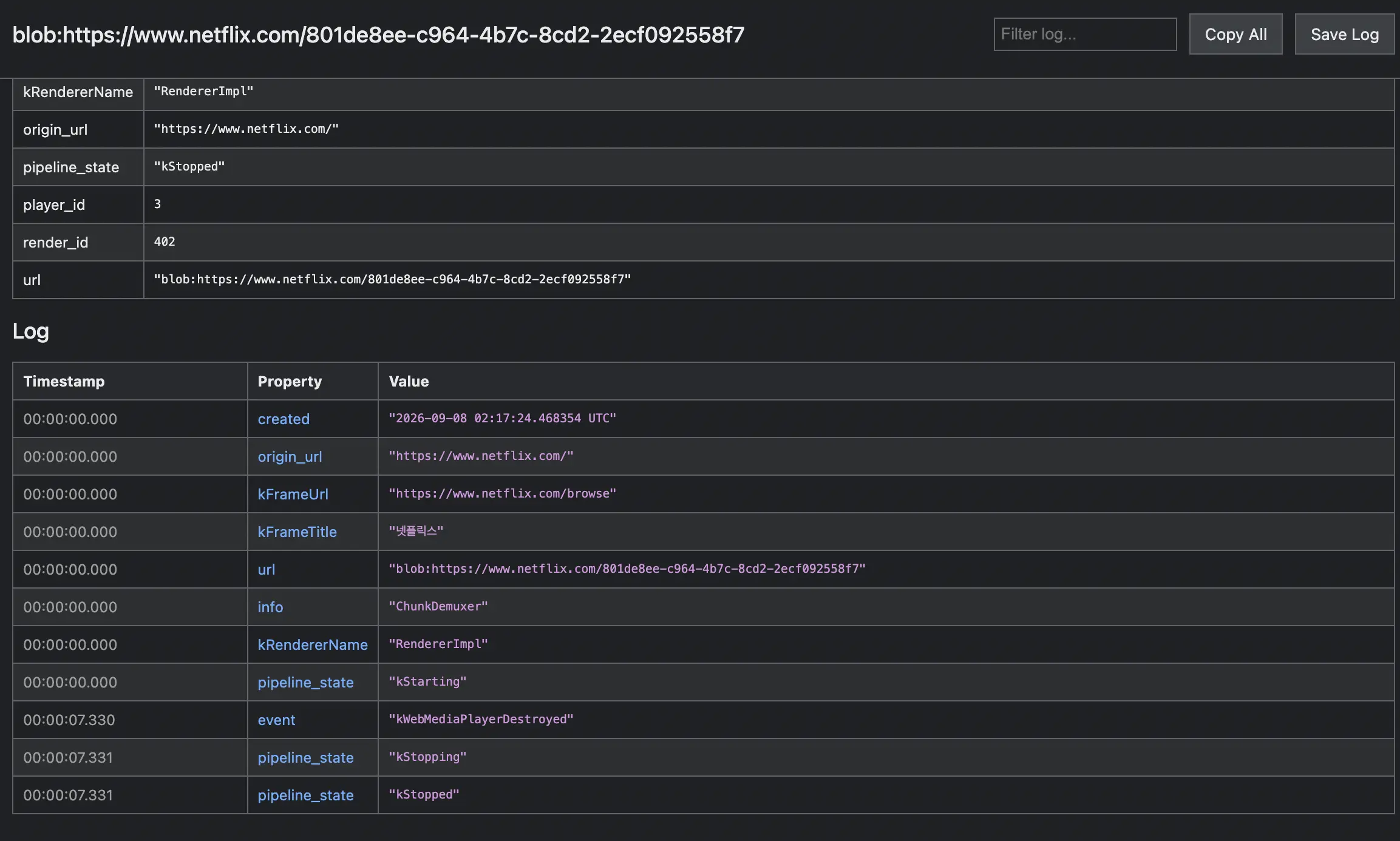
Task: Click the "RendererImpl" value in the log table
Action: (x=438, y=644)
